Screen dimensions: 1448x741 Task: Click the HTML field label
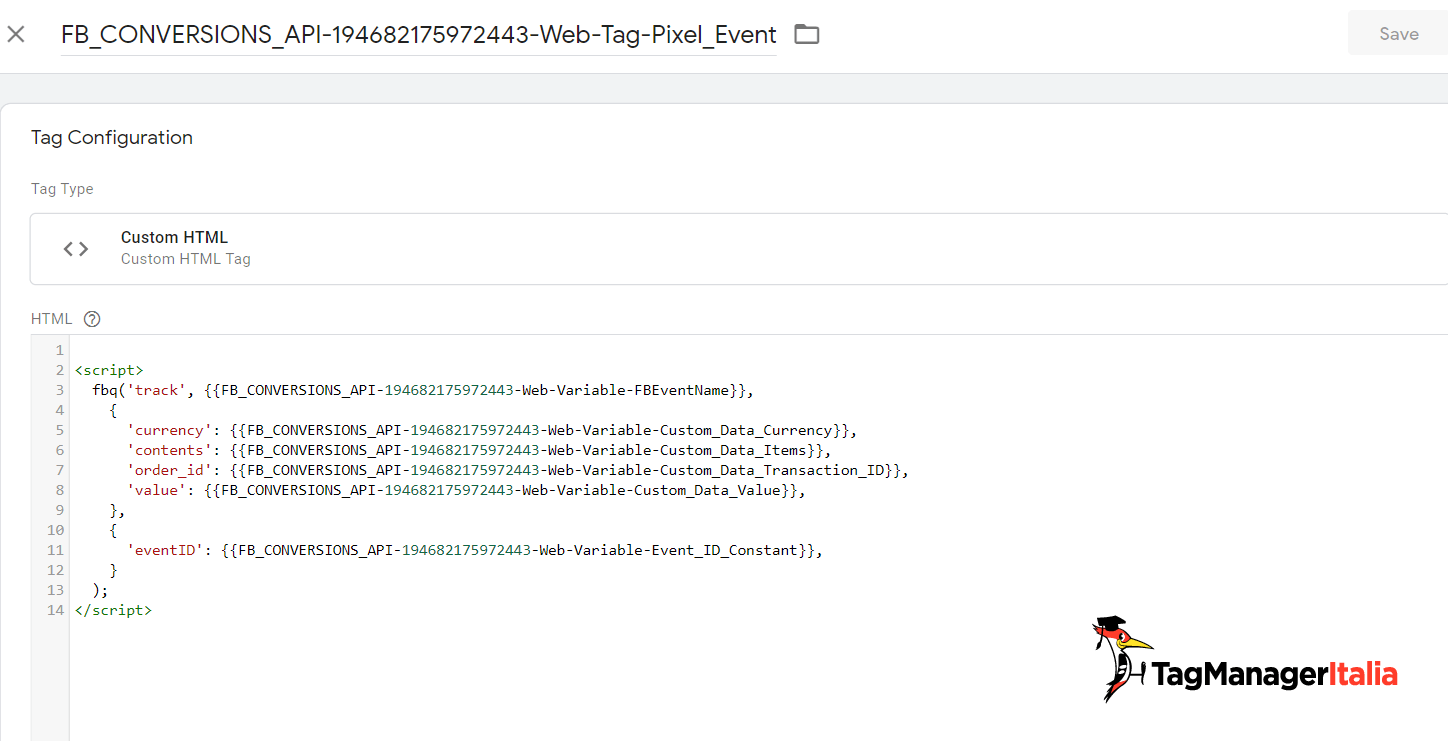point(52,319)
